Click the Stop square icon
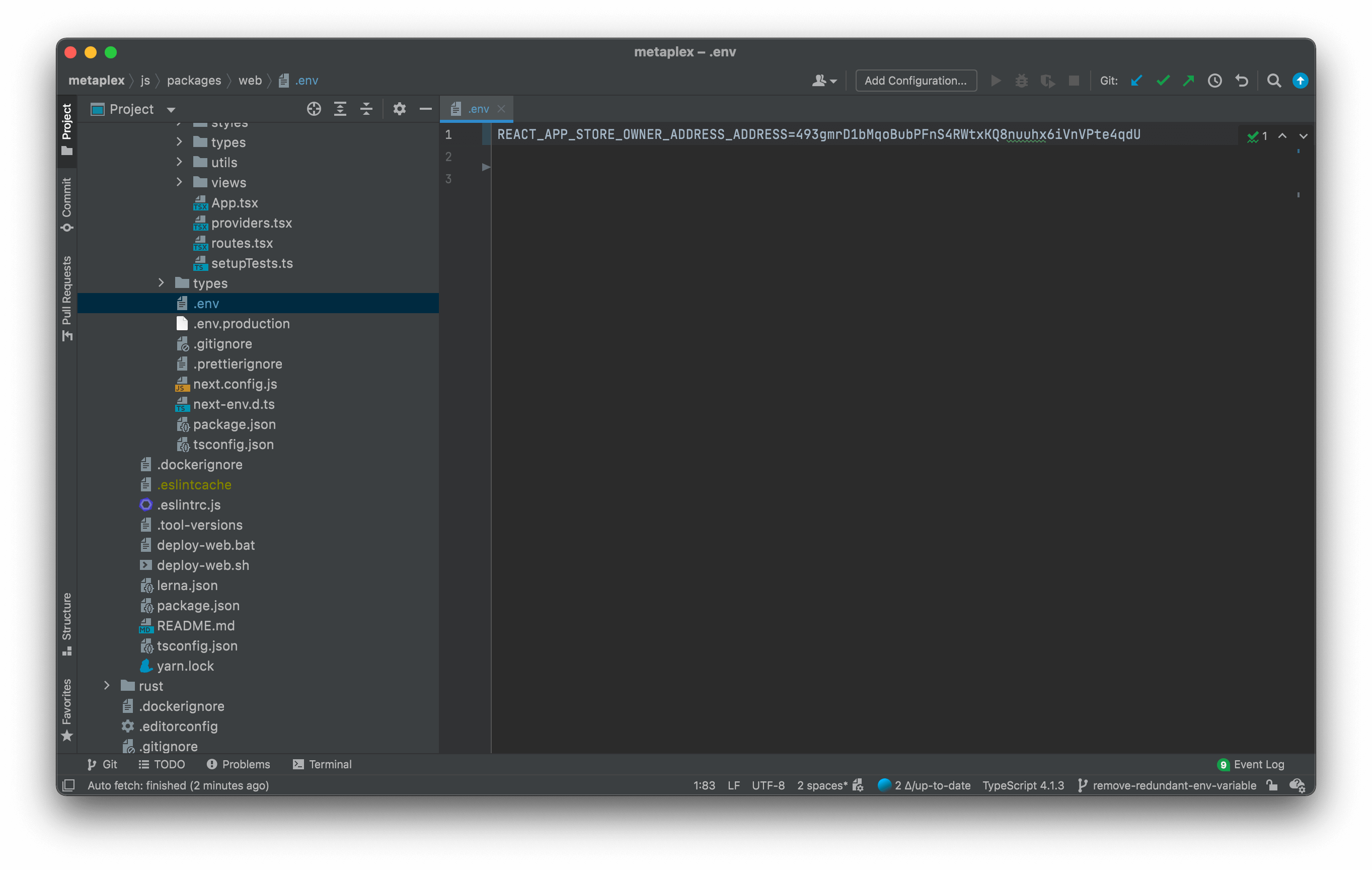This screenshot has height=870, width=1372. coord(1074,81)
